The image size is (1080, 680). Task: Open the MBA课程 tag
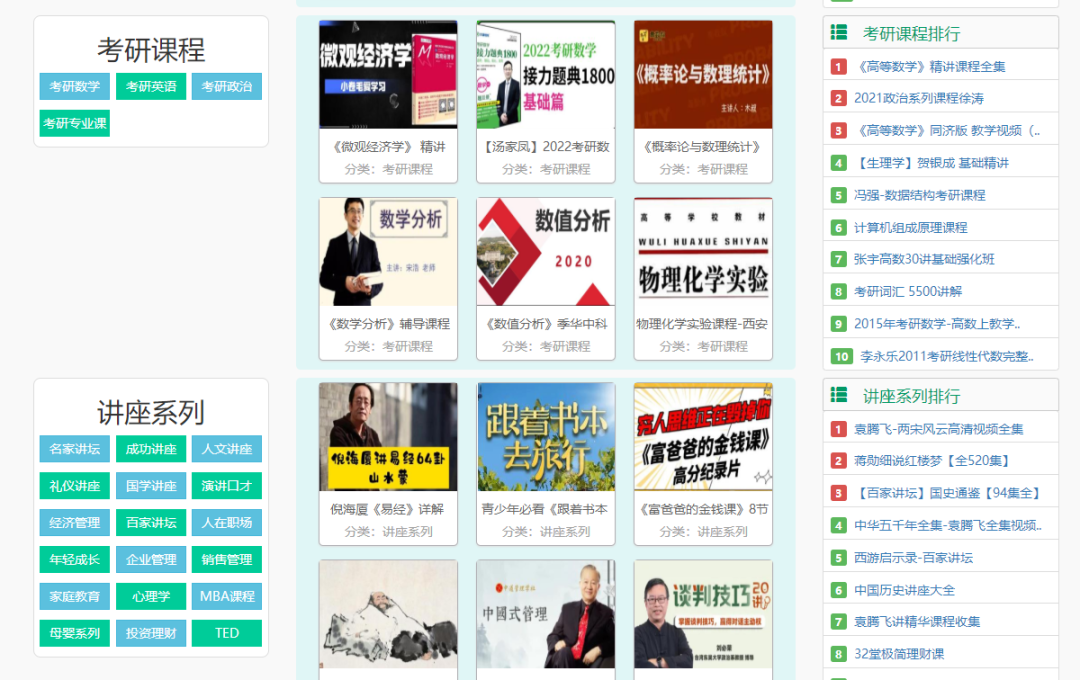click(x=227, y=597)
